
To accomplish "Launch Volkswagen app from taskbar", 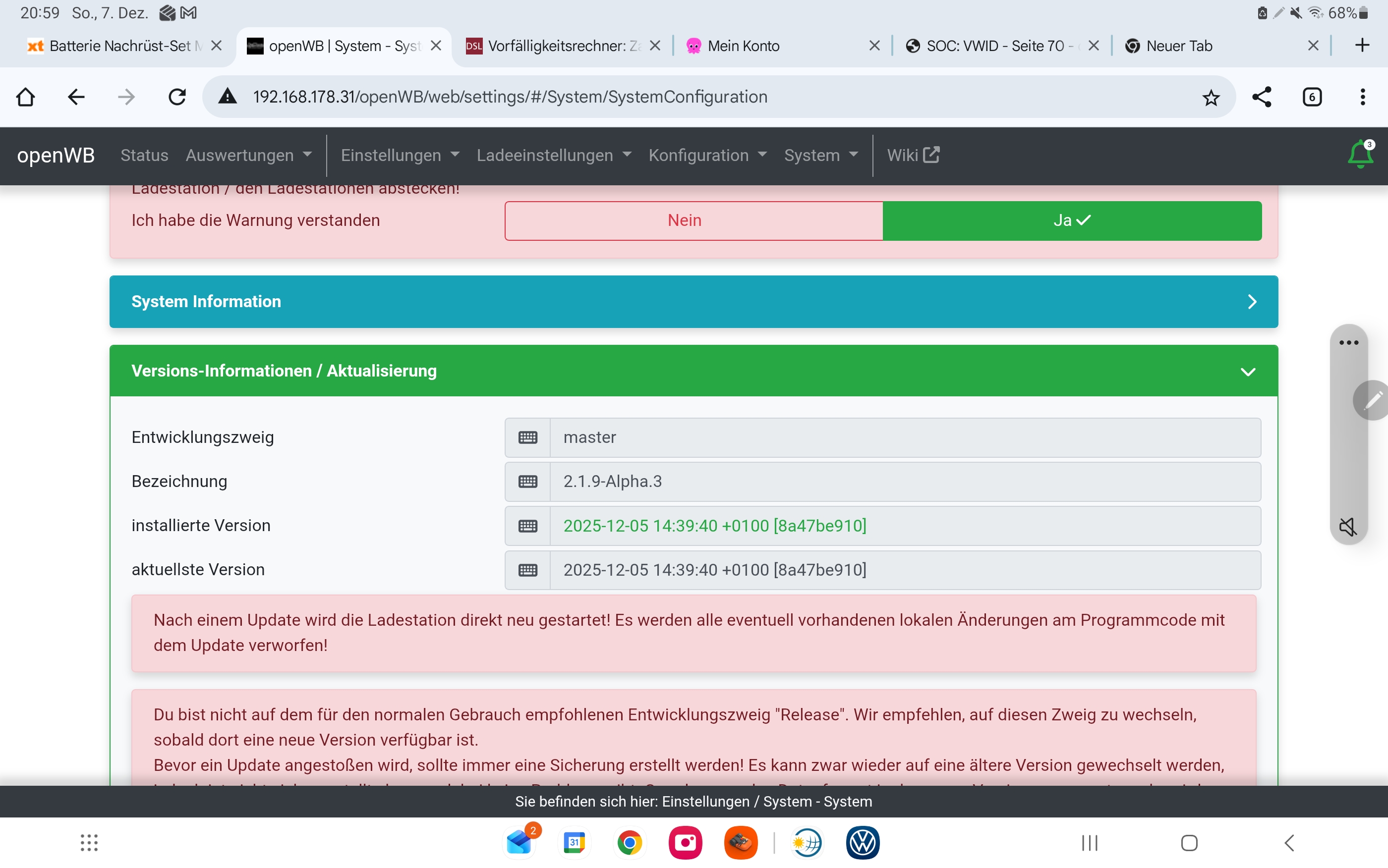I will click(862, 843).
